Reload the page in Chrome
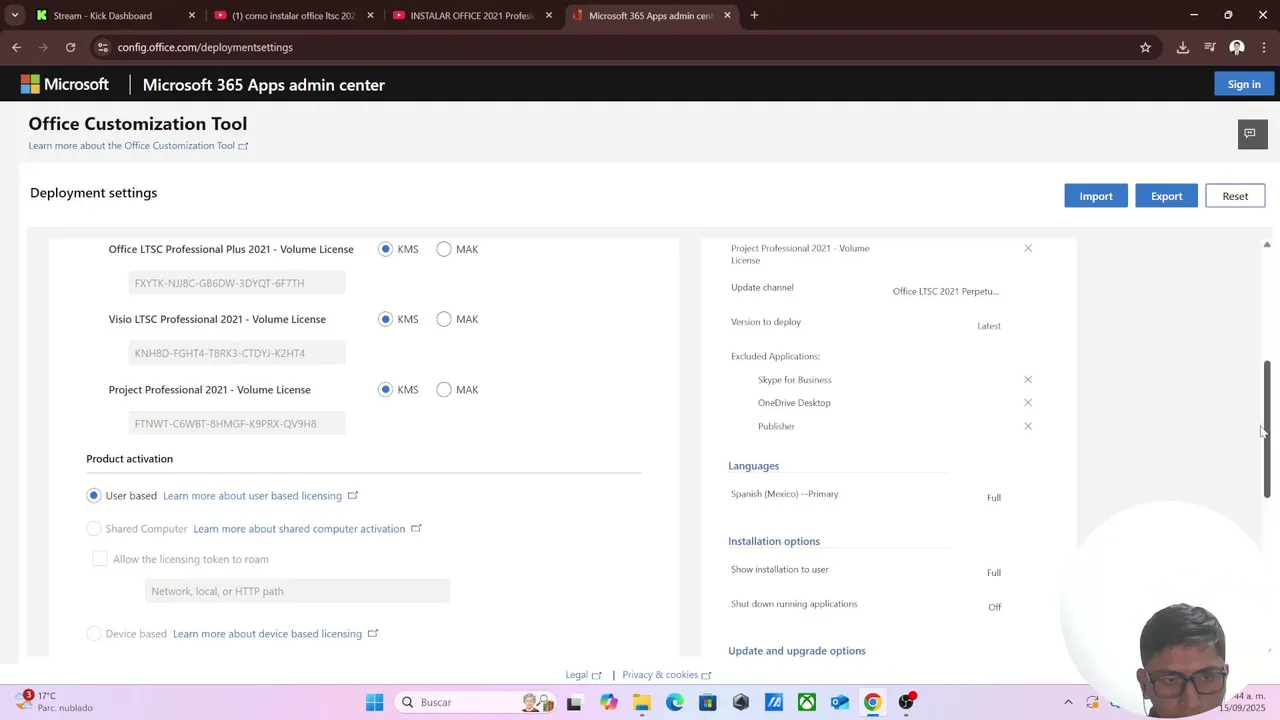Viewport: 1280px width, 720px height. 70,47
